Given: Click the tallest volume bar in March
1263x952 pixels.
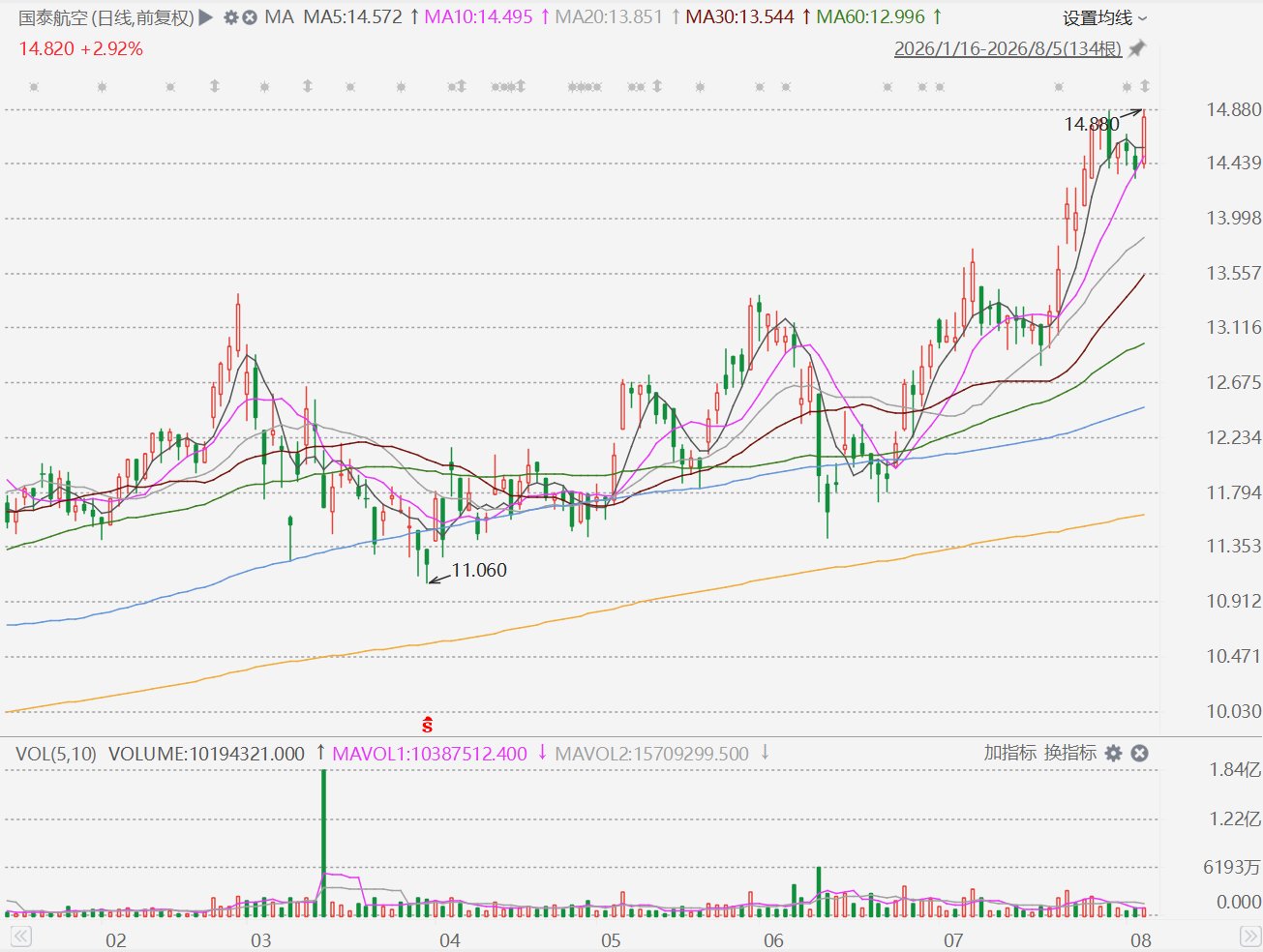Looking at the screenshot, I should pyautogui.click(x=323, y=843).
